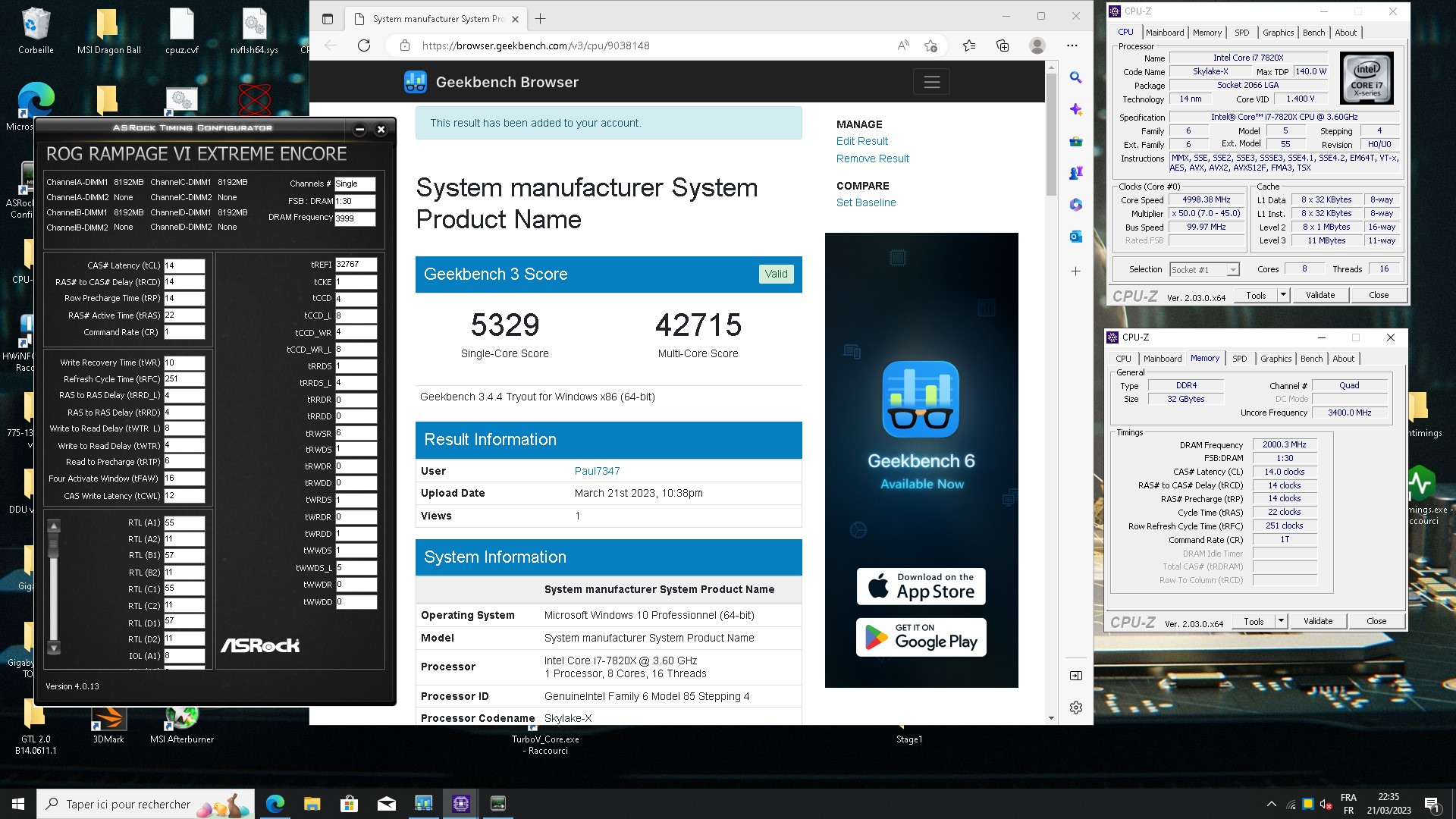Image resolution: width=1456 pixels, height=819 pixels.
Task: Switch to SPD tab in upper CPU-Z
Action: click(1241, 33)
